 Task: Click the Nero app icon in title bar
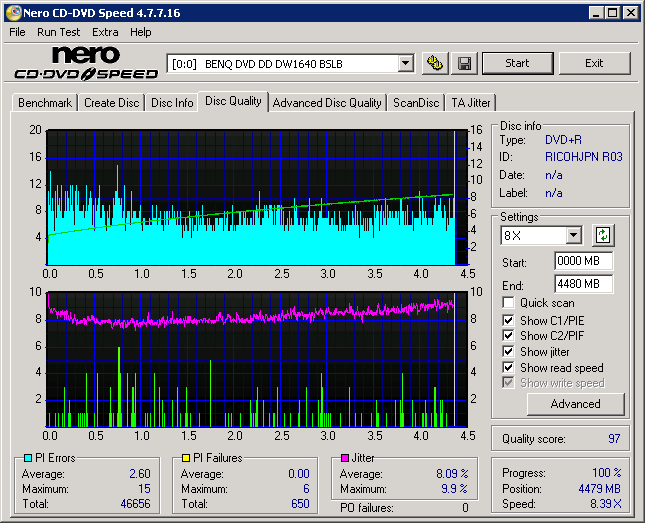(x=12, y=13)
